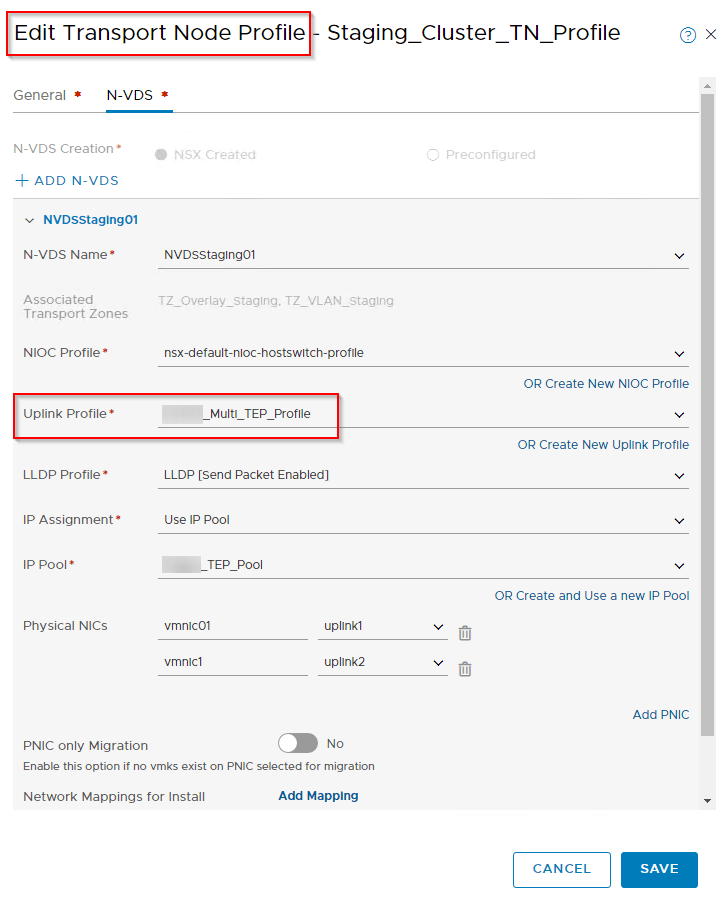Click the SAVE button
724x898 pixels.
click(659, 869)
